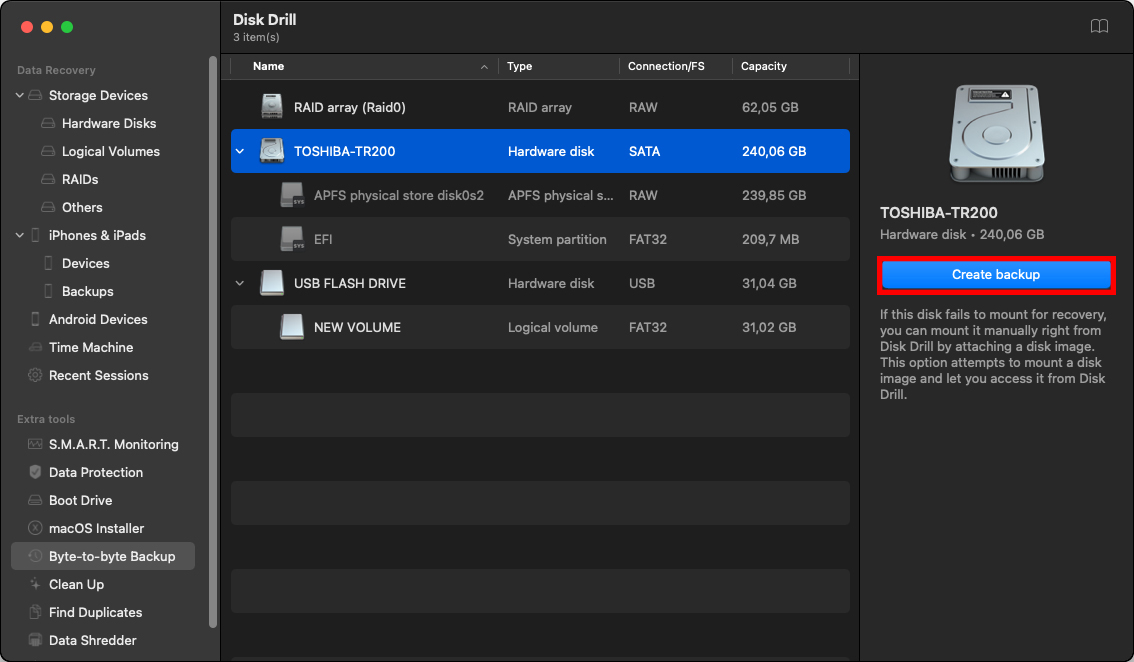Image resolution: width=1134 pixels, height=662 pixels.
Task: Click the Storage Devices drive icon
Action: [35, 96]
